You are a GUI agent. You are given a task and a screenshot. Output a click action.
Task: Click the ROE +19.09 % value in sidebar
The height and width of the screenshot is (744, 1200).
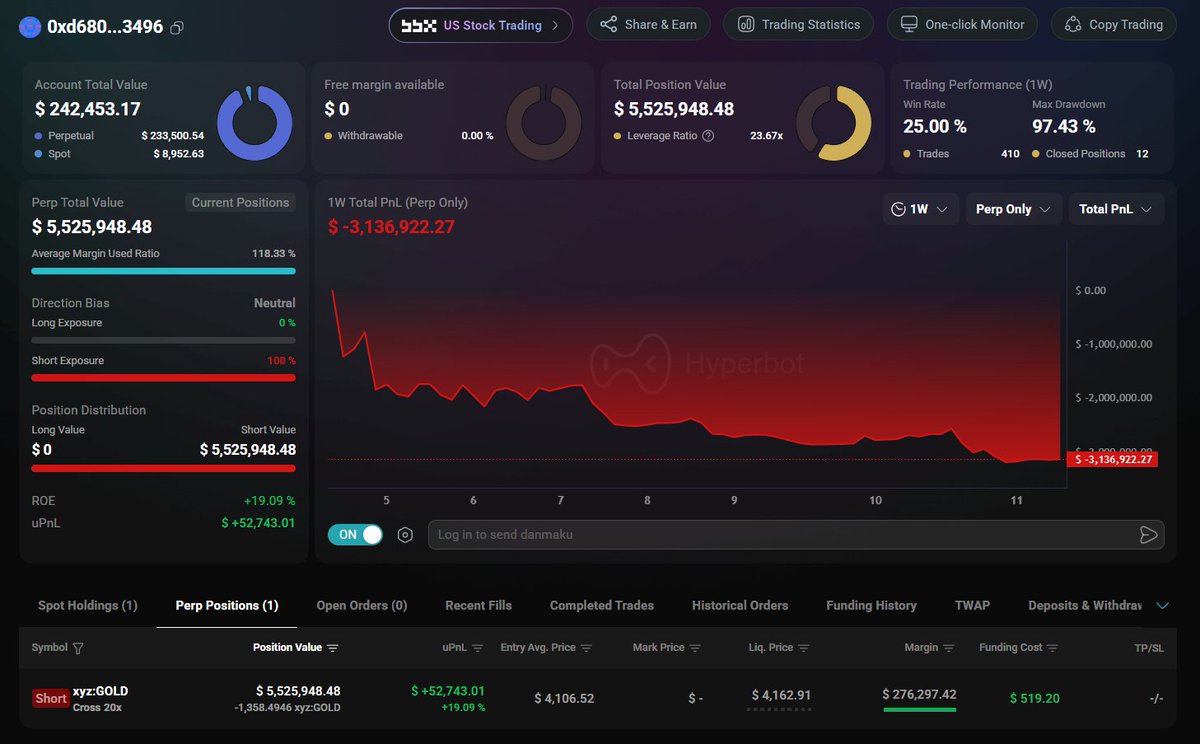pos(269,501)
